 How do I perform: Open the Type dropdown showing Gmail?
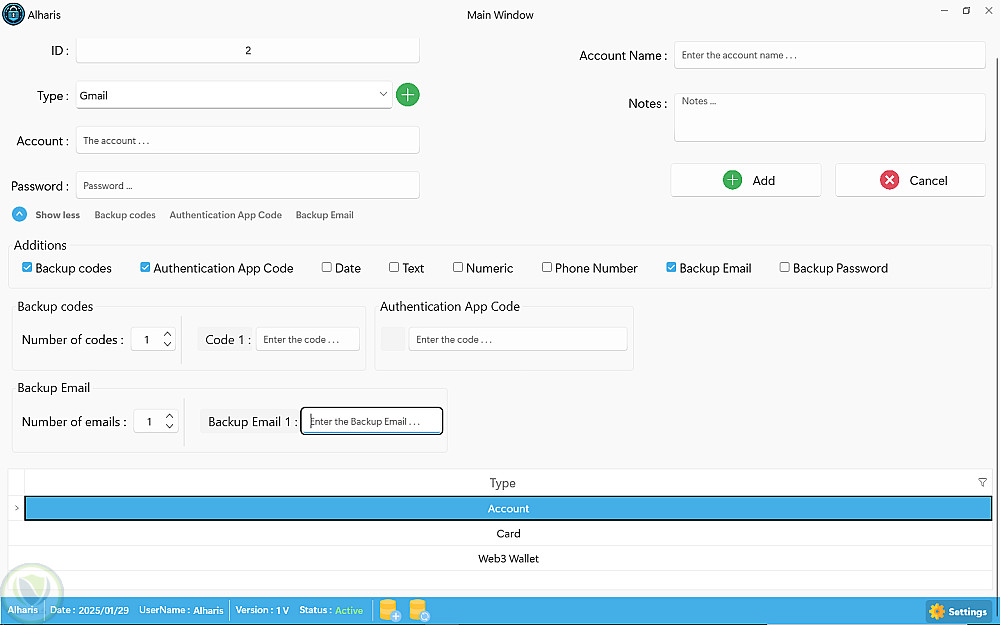(x=233, y=95)
